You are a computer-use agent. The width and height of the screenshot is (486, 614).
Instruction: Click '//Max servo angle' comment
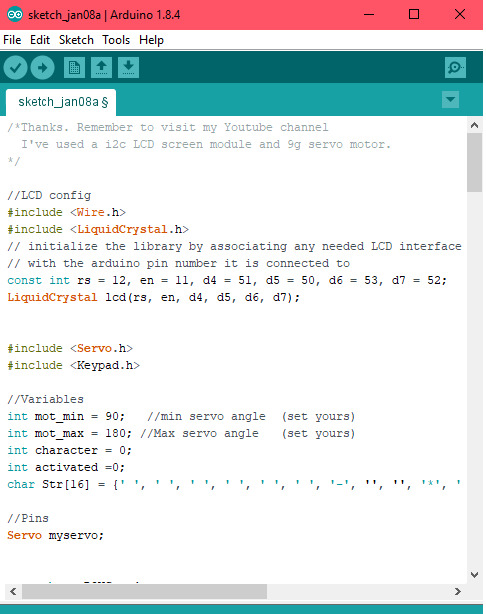point(199,433)
